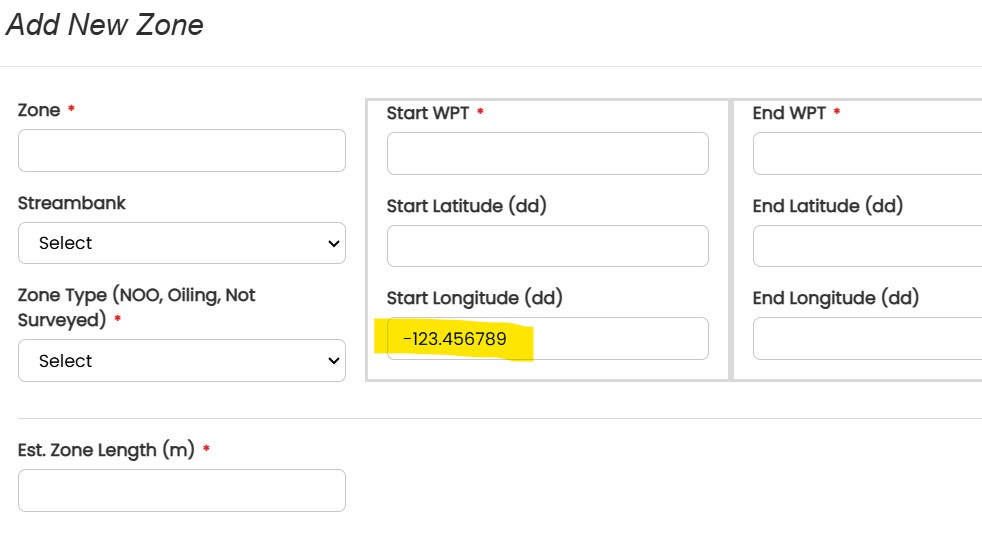Viewport: 982px width, 537px height.
Task: Focus the Start Latitude (dd) field
Action: tap(547, 246)
